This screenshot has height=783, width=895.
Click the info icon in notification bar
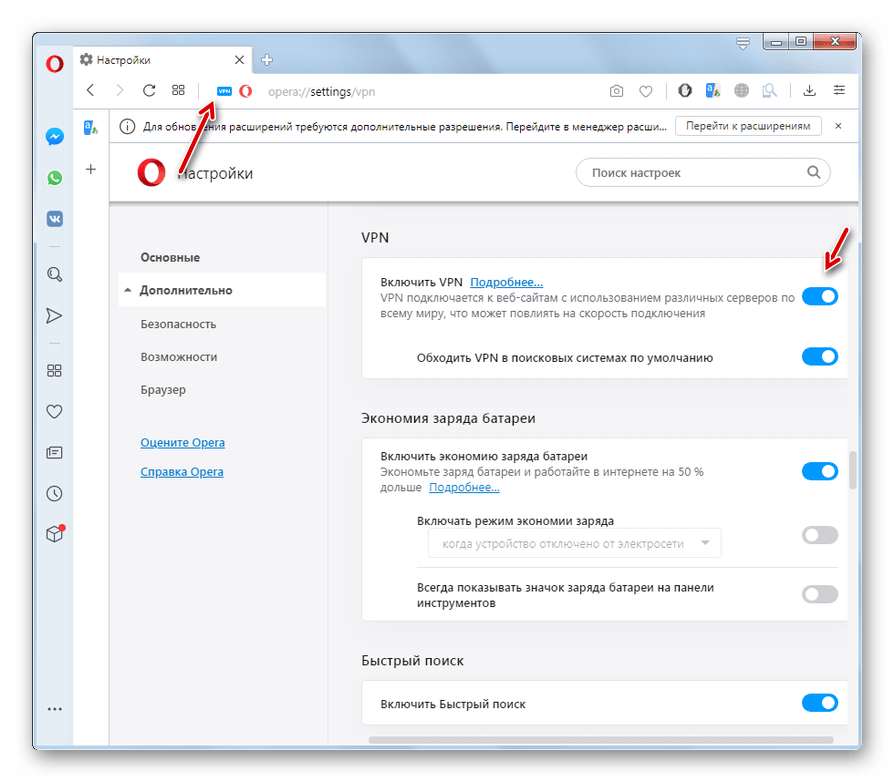coord(127,126)
